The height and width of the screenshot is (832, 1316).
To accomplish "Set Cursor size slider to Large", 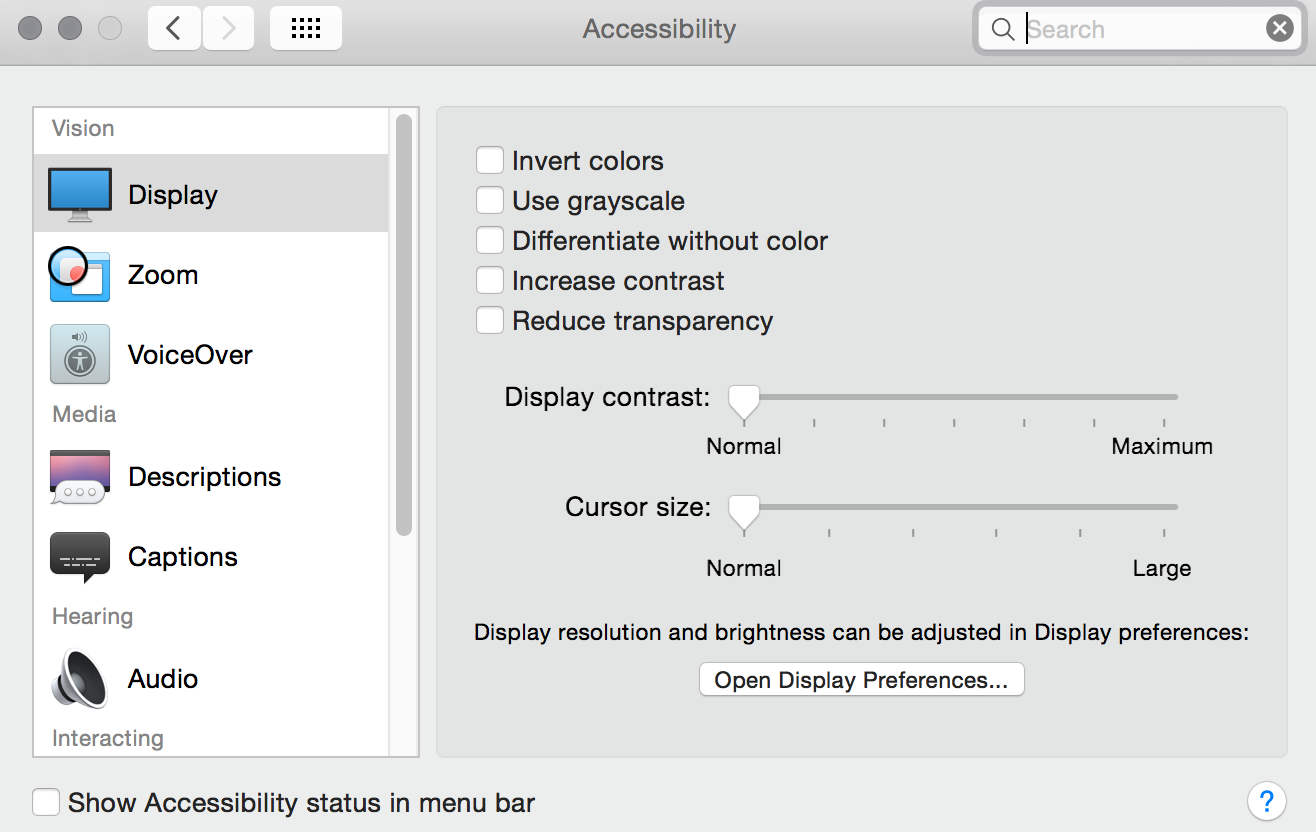I will [1164, 507].
